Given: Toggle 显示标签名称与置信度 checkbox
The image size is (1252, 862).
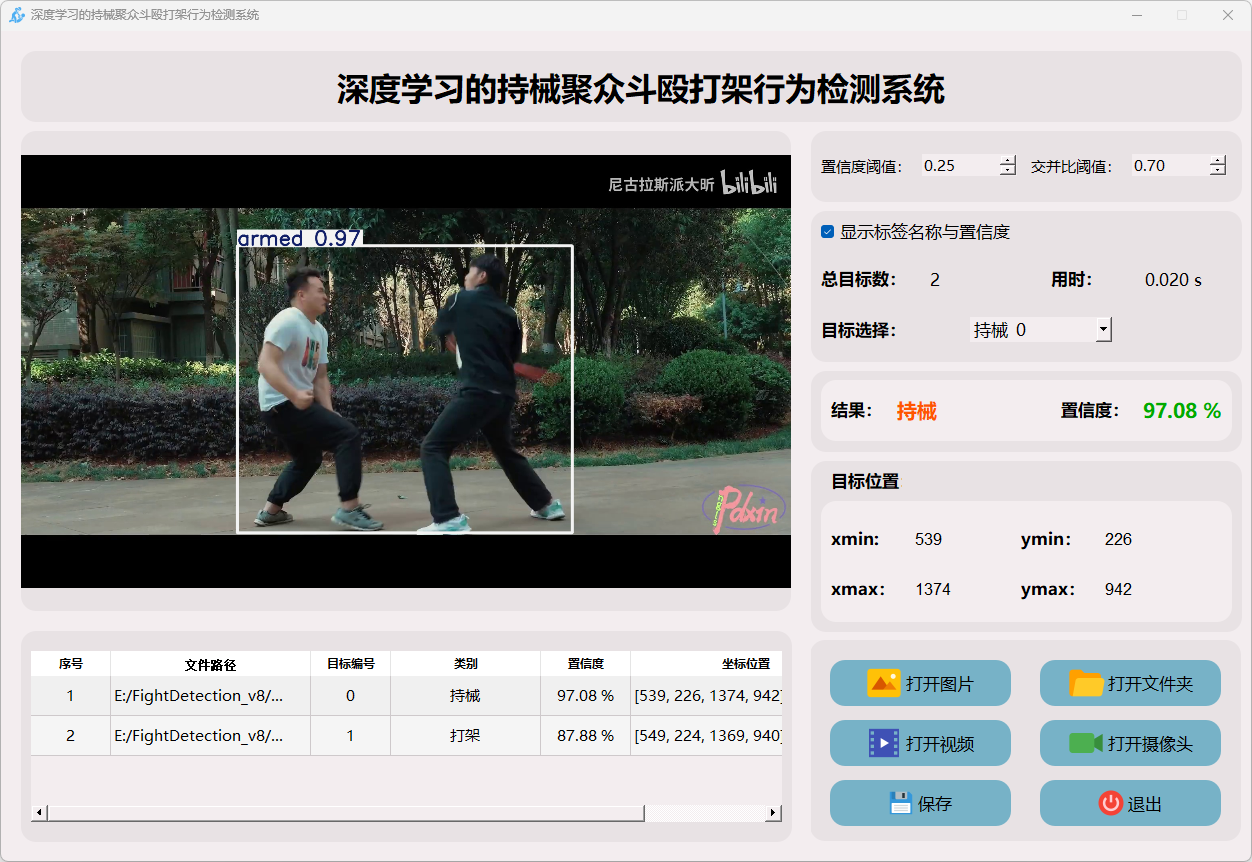Looking at the screenshot, I should (827, 232).
